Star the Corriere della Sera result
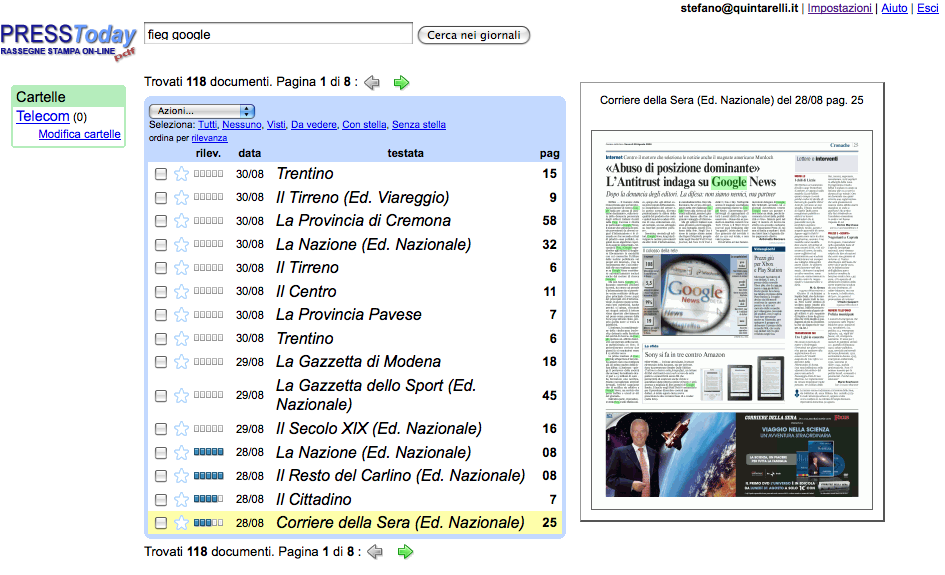This screenshot has height=575, width=945. click(x=181, y=523)
